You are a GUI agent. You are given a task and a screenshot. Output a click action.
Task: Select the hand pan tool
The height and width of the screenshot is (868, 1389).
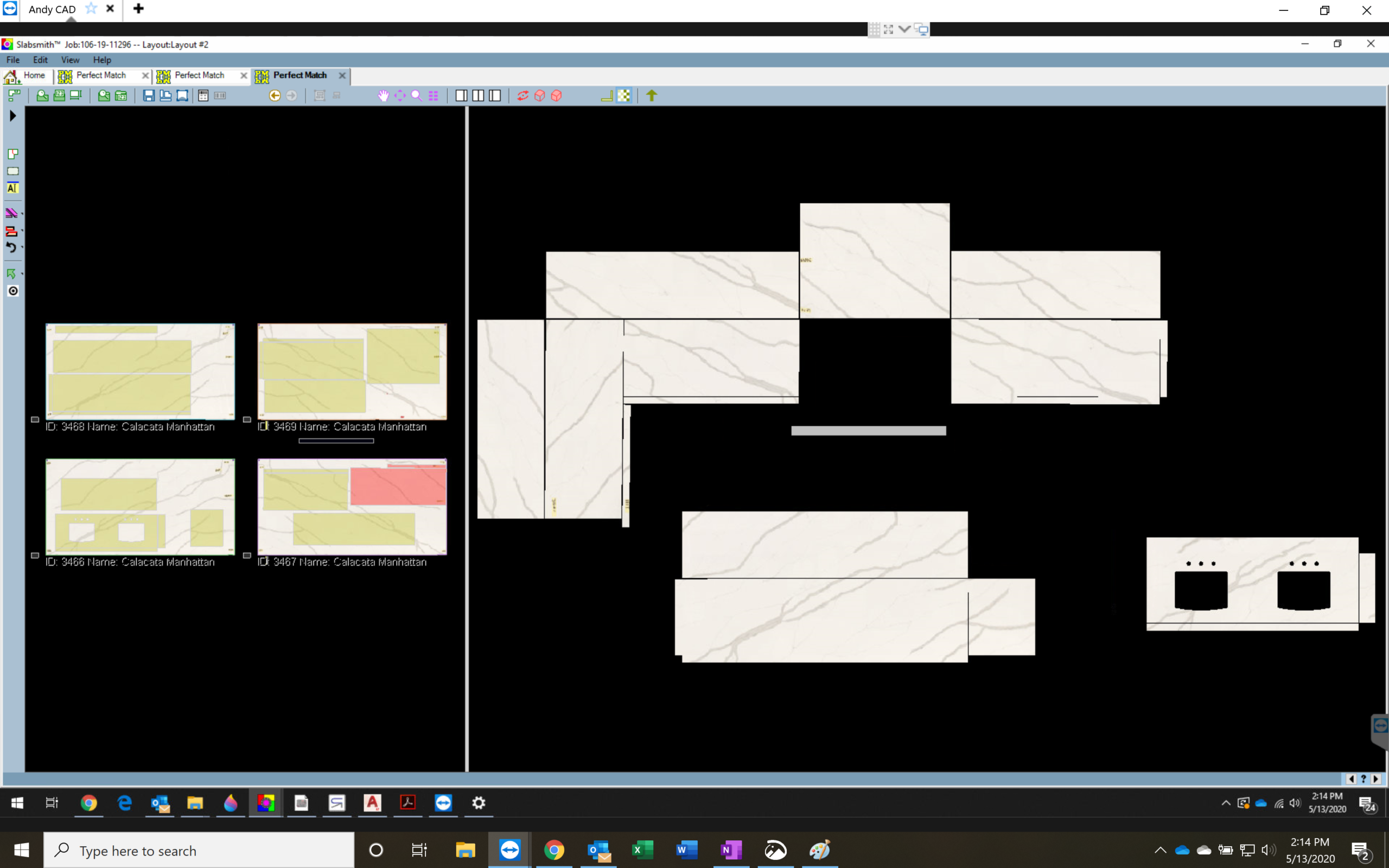coord(383,96)
